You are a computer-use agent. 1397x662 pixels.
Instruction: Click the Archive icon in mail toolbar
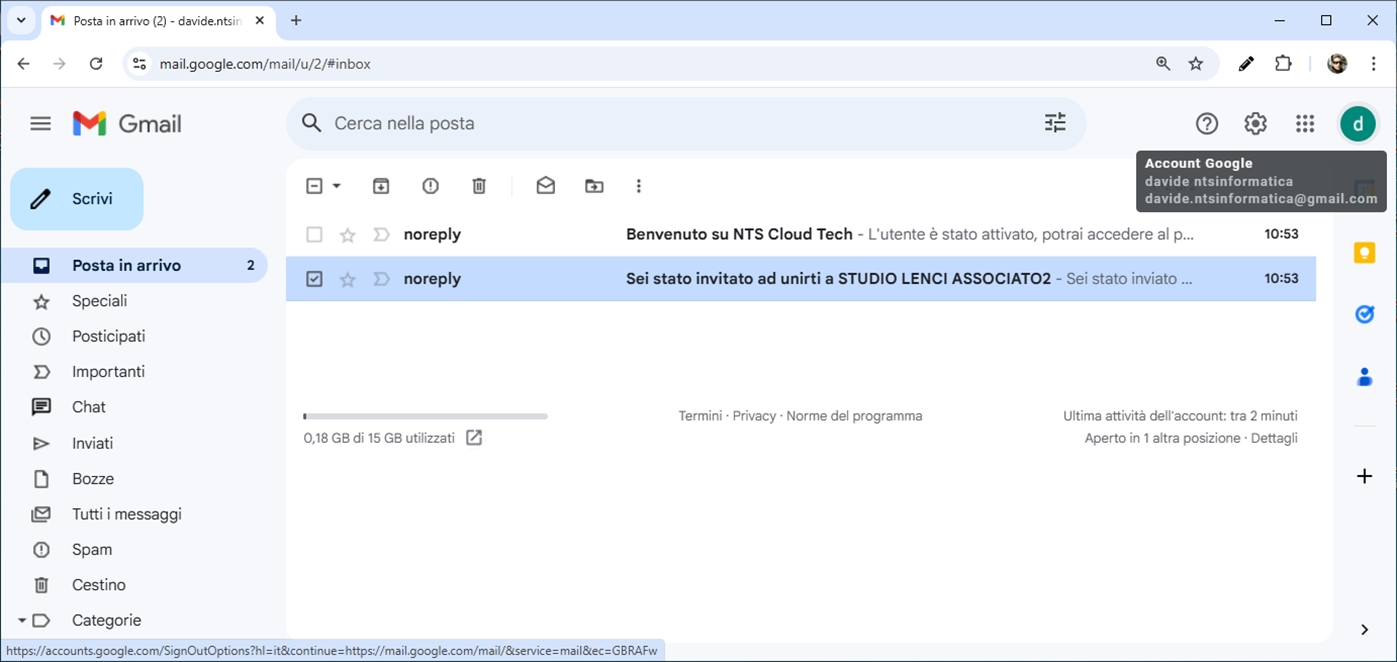381,186
